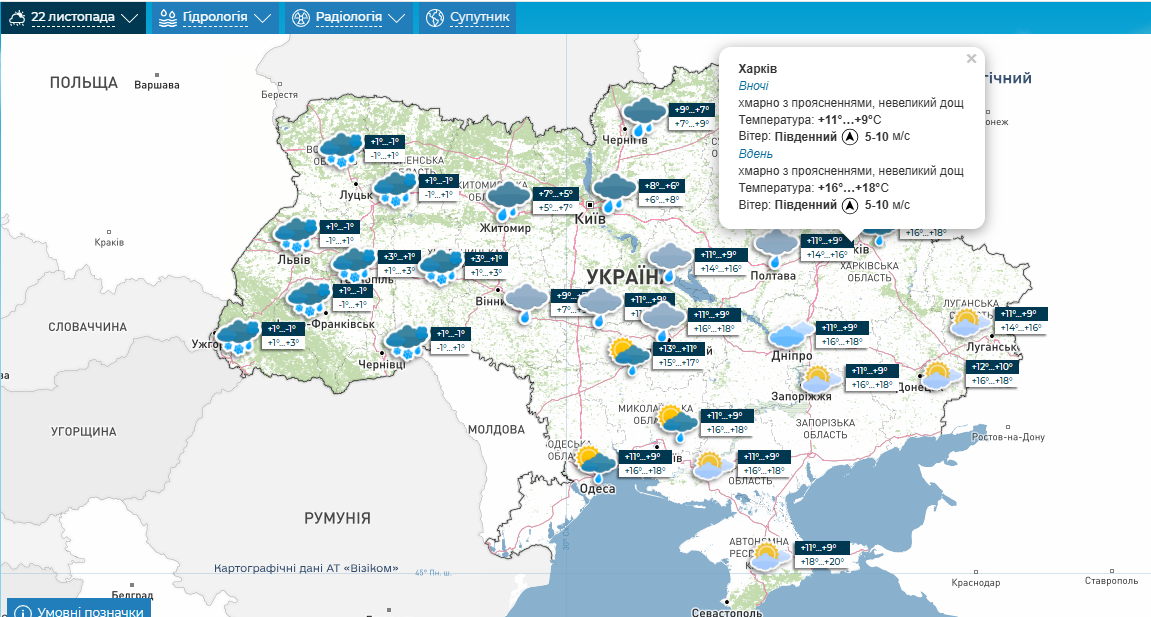Click the rain cloud icon at Чернігів
Image resolution: width=1151 pixels, height=617 pixels.
click(x=642, y=116)
